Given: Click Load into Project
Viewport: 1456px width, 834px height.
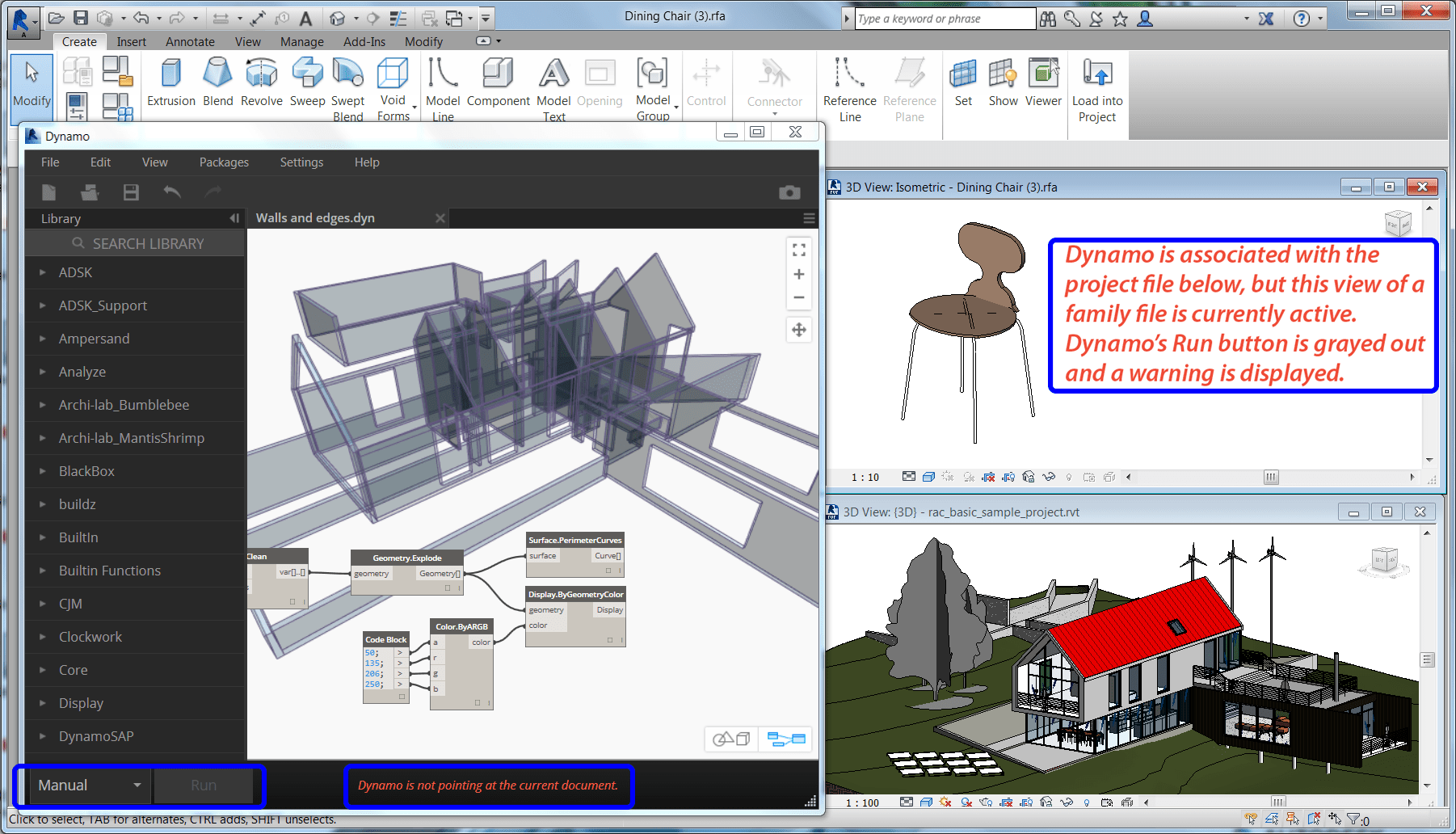Looking at the screenshot, I should coord(1097,89).
